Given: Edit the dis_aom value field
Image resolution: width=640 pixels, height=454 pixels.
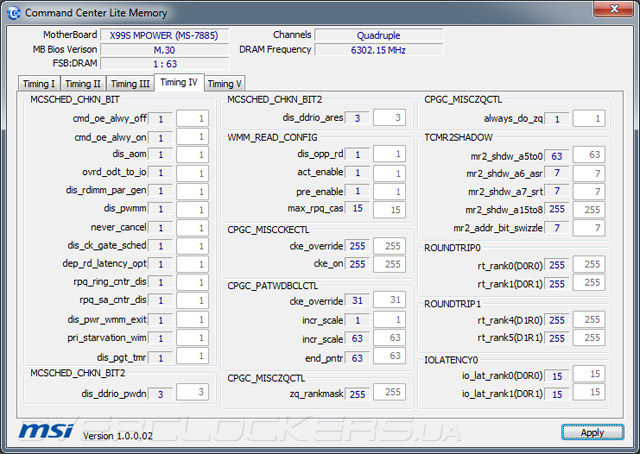Looking at the screenshot, I should (193, 155).
